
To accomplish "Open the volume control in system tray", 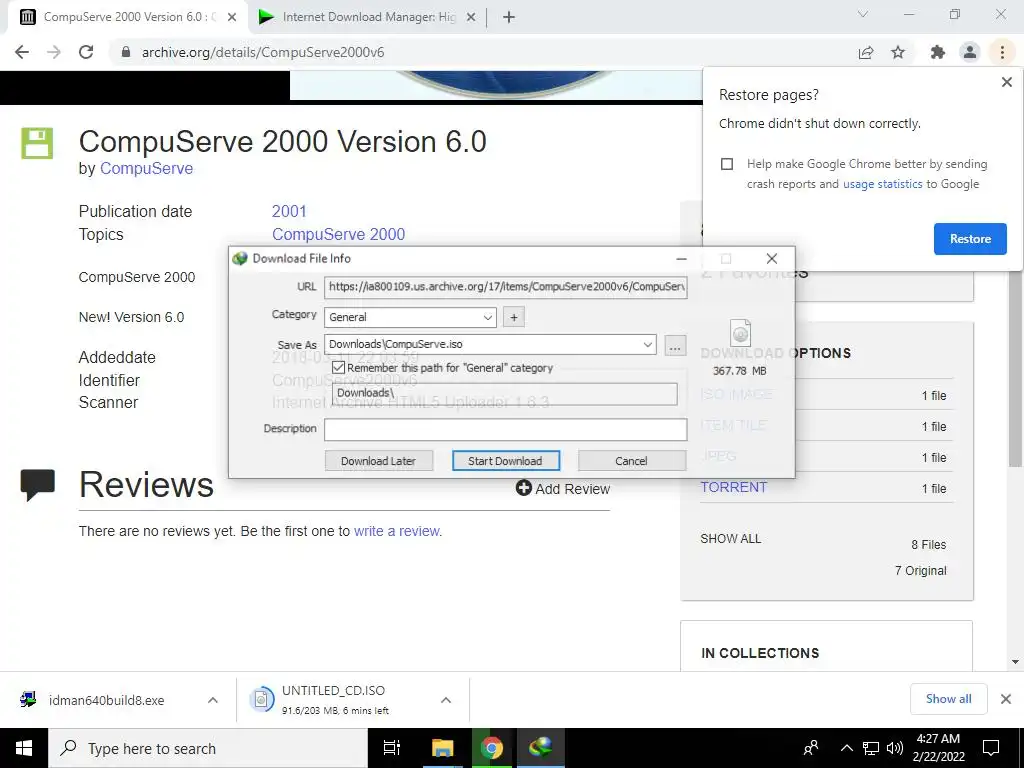I will (895, 748).
